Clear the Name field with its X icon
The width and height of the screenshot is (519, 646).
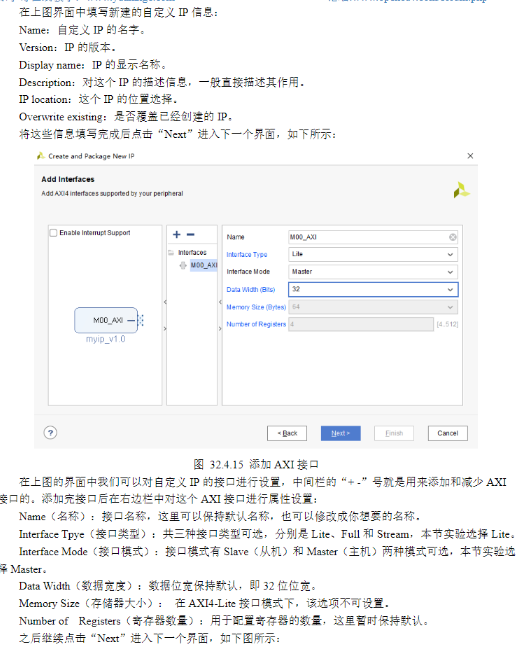point(452,237)
